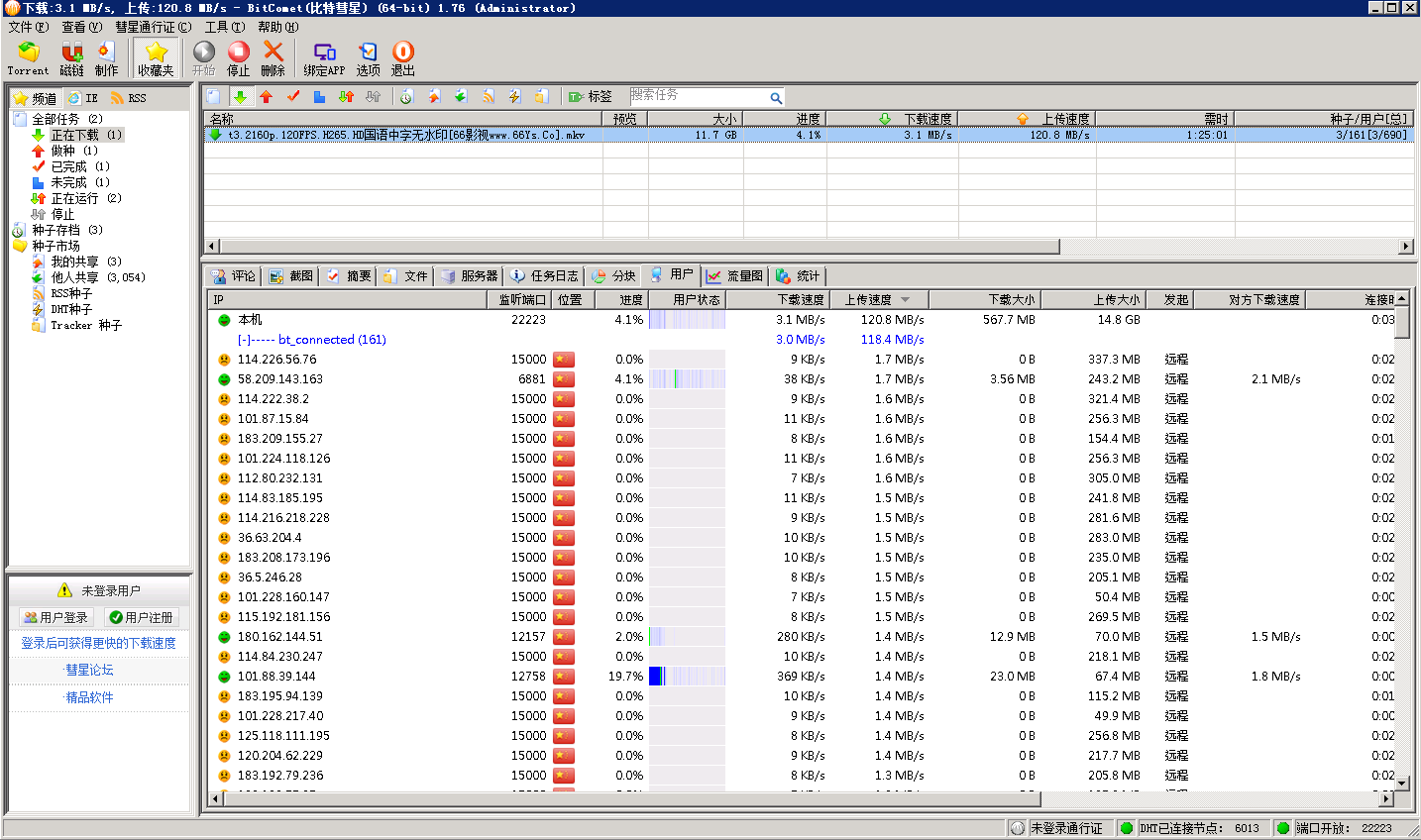Select the blue unfinished filter icon

click(319, 96)
